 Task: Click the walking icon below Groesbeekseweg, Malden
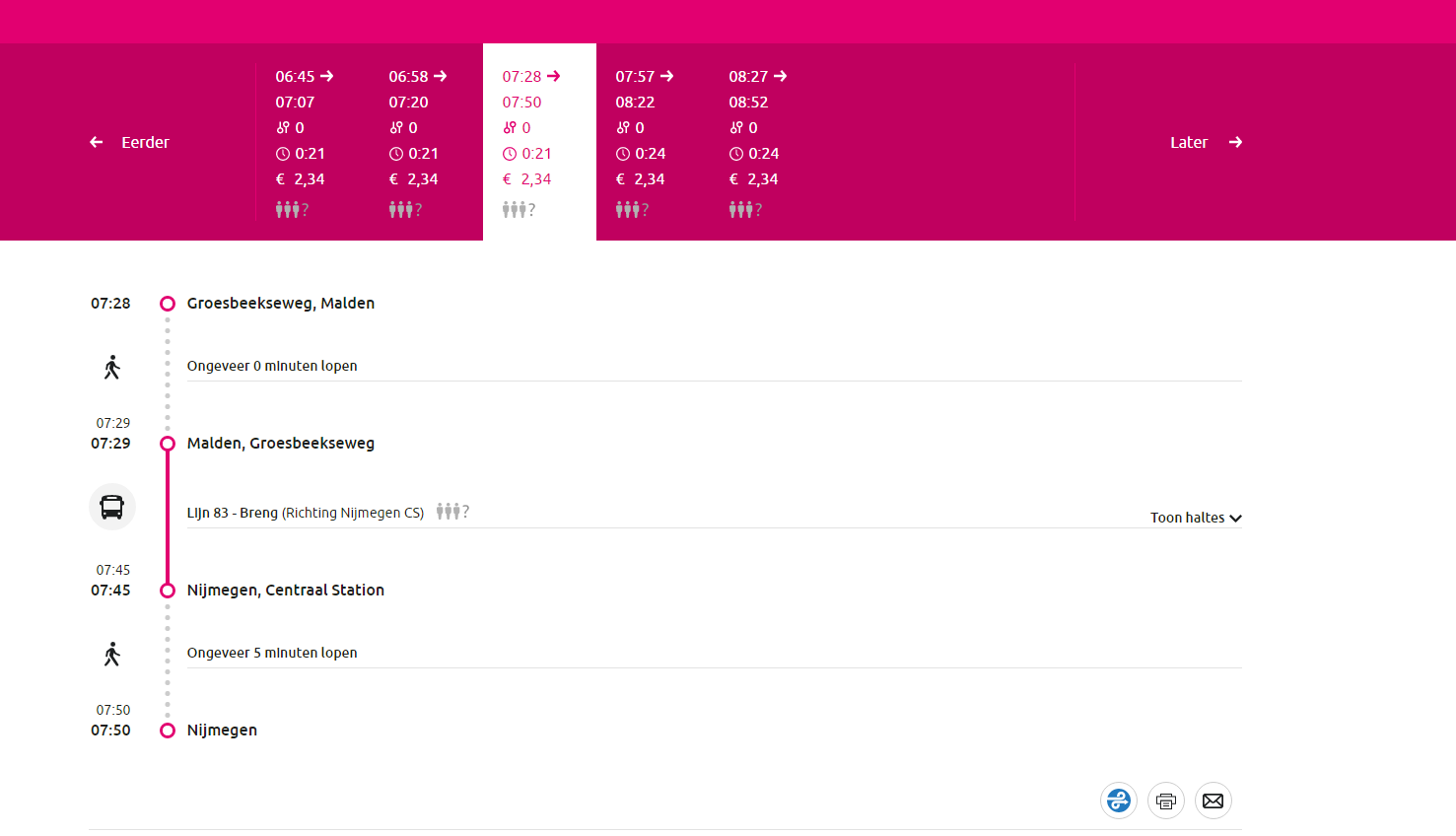coord(112,368)
